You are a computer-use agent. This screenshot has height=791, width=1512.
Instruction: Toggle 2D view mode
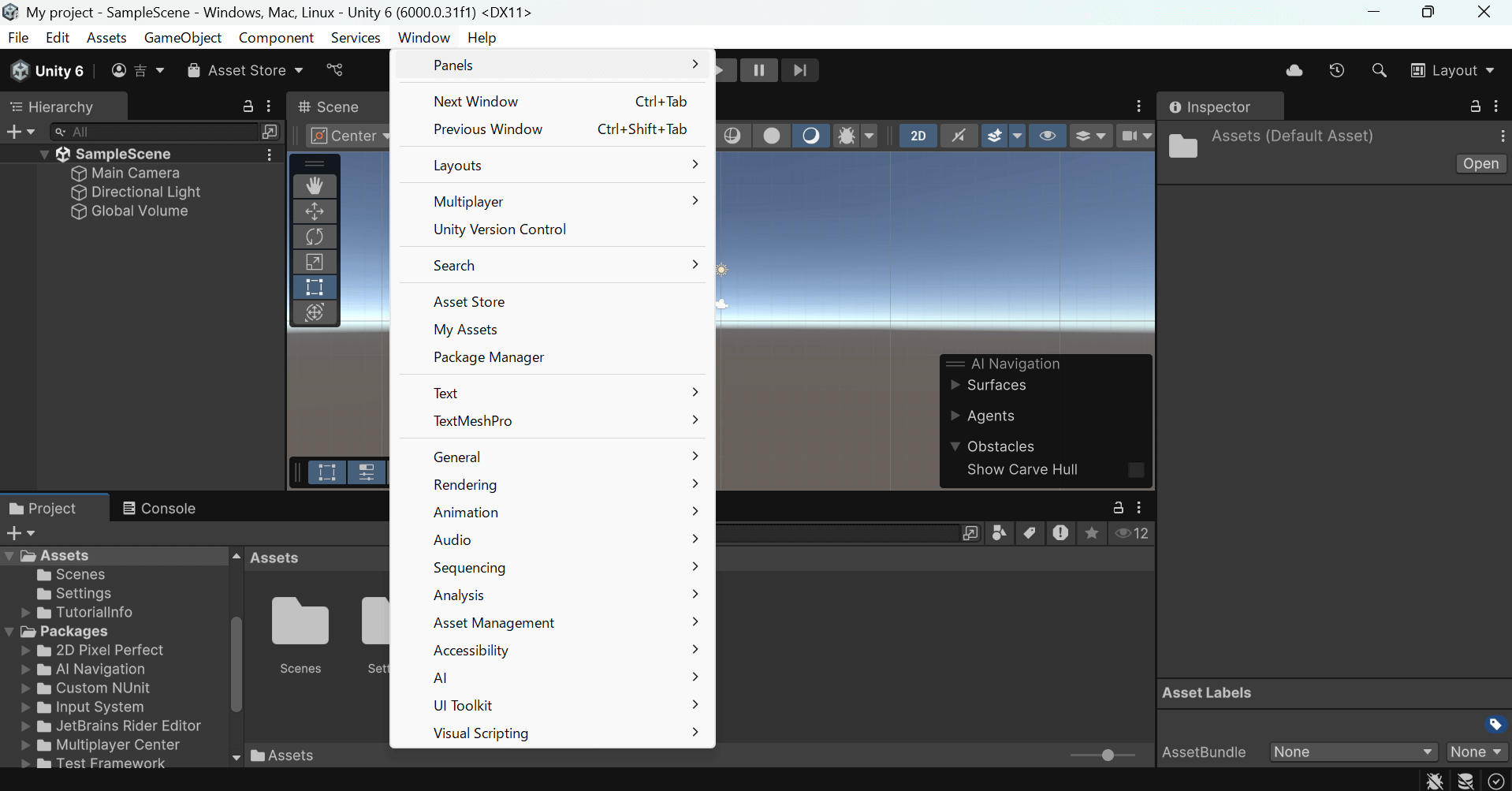[x=918, y=136]
